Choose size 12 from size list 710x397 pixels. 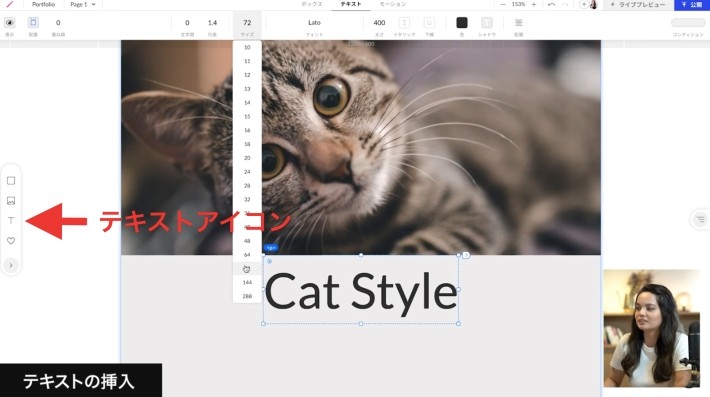pyautogui.click(x=247, y=75)
